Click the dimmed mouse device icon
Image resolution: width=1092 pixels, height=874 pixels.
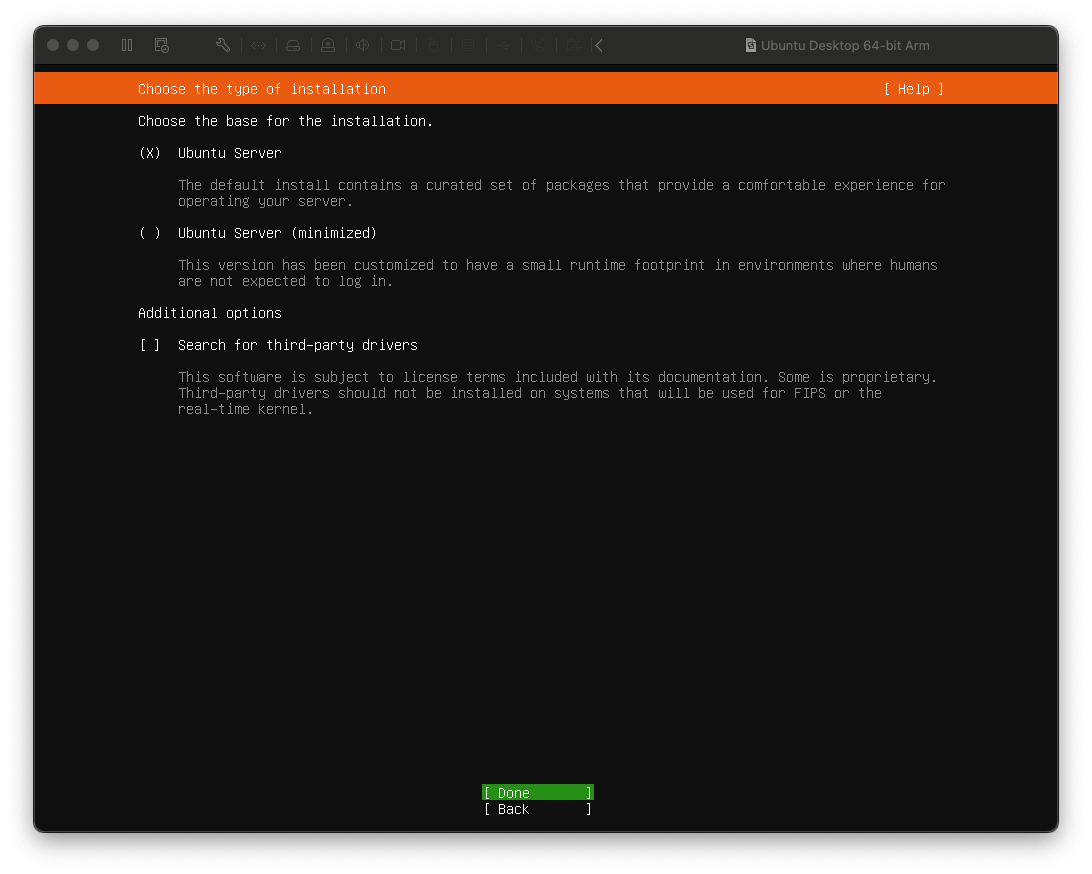pos(433,45)
